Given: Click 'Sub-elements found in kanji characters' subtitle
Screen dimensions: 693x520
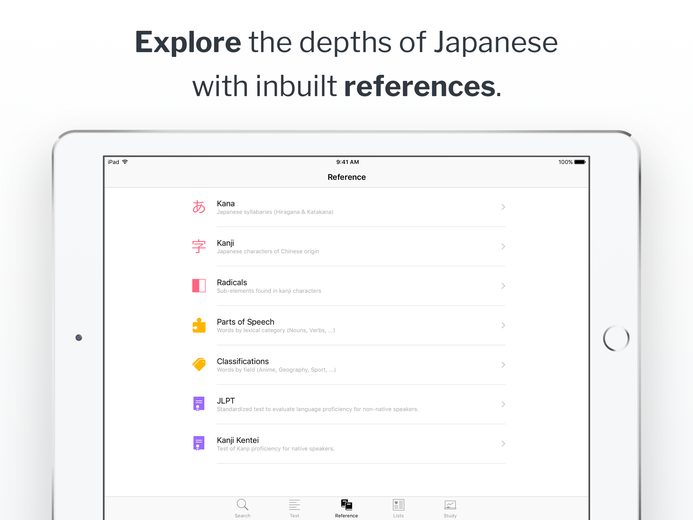Looking at the screenshot, I should pyautogui.click(x=269, y=291).
